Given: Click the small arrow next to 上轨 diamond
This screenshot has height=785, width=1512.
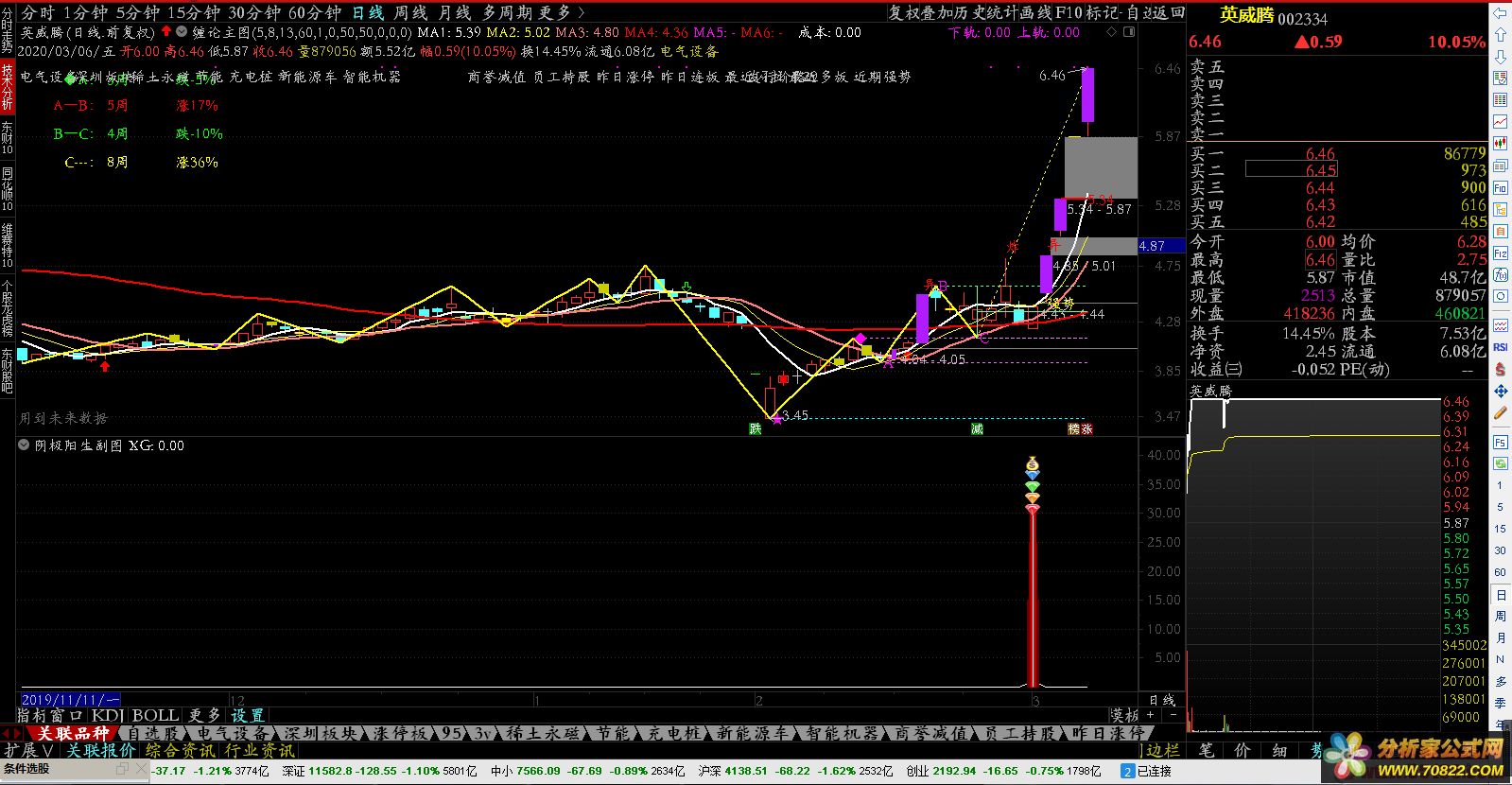Looking at the screenshot, I should pyautogui.click(x=1129, y=32).
